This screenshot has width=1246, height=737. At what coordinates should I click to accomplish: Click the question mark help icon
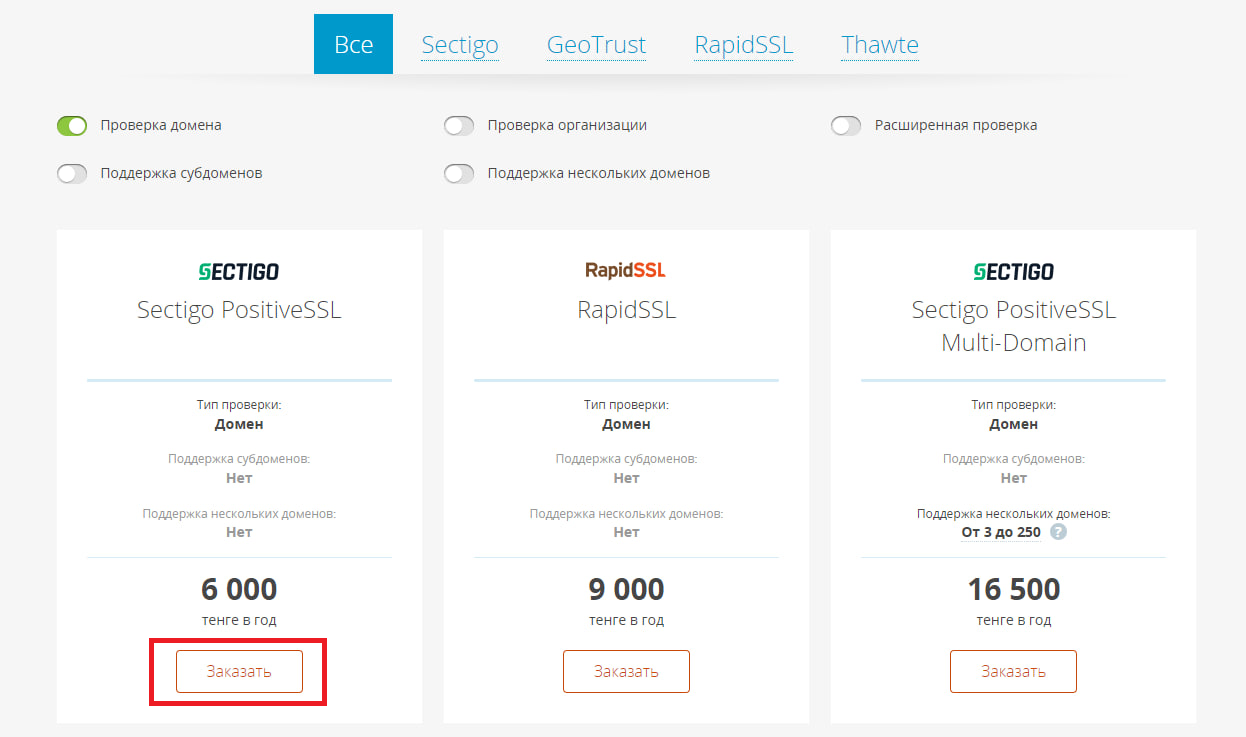tap(1059, 532)
